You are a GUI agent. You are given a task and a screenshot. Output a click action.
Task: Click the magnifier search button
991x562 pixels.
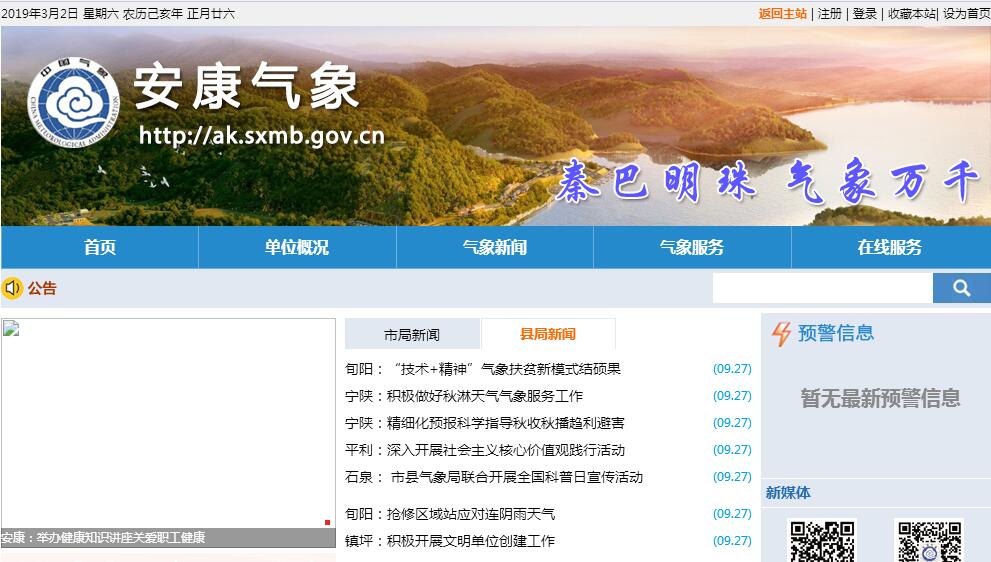(x=961, y=288)
